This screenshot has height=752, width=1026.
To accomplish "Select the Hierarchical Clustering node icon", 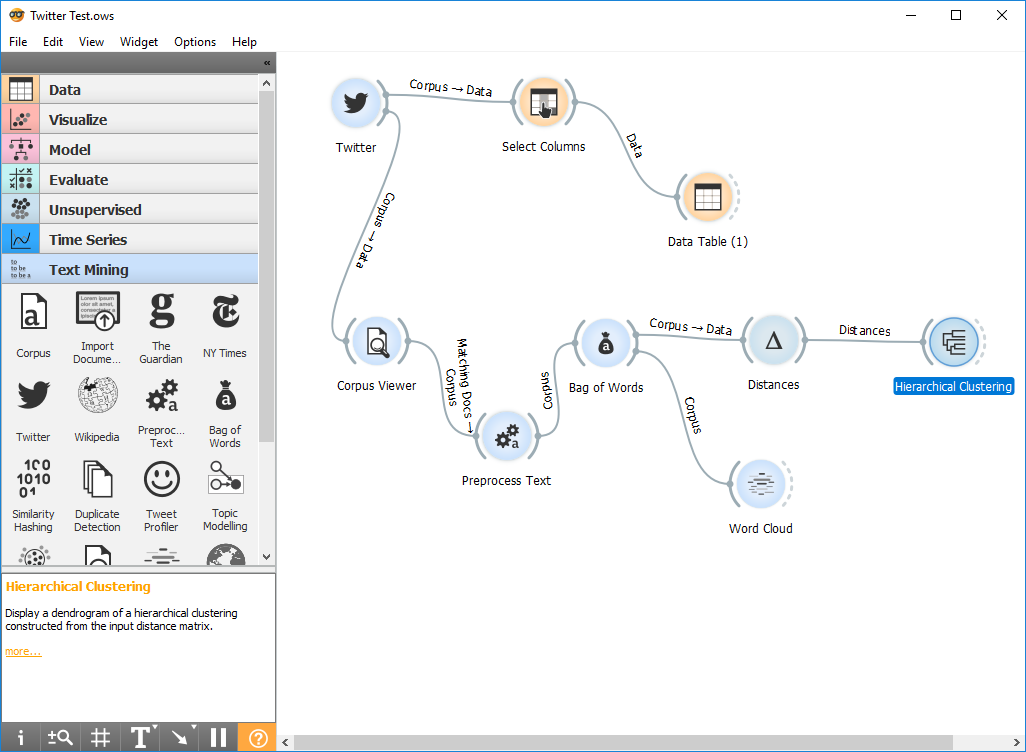I will pos(954,342).
